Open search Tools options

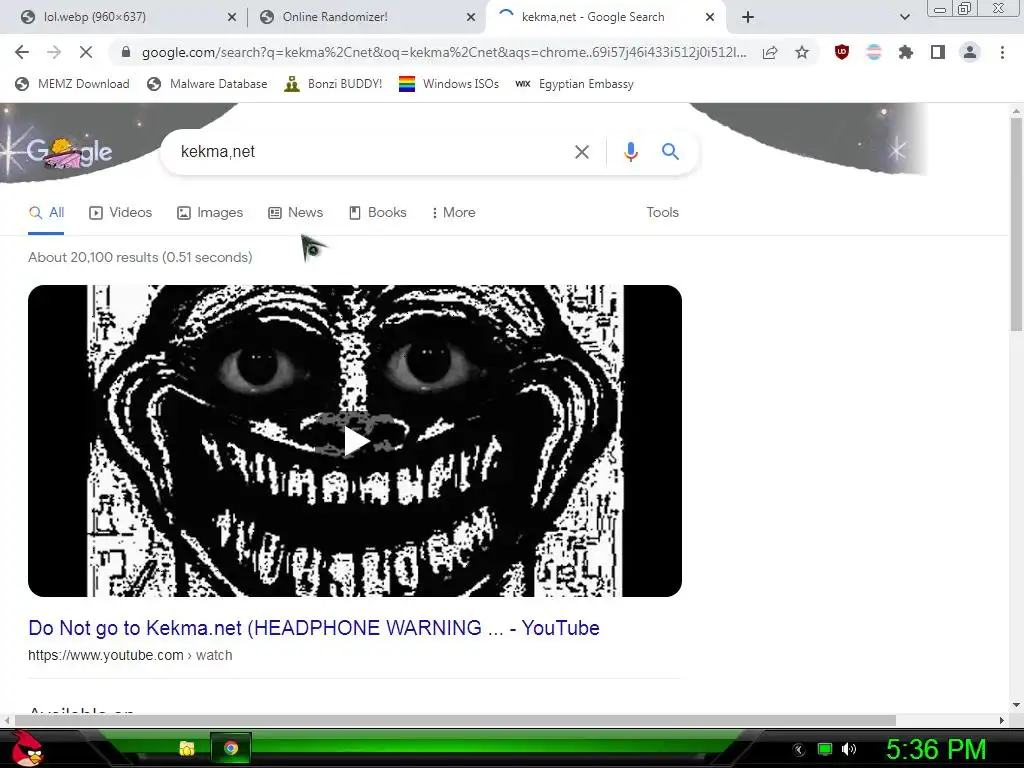pos(662,212)
